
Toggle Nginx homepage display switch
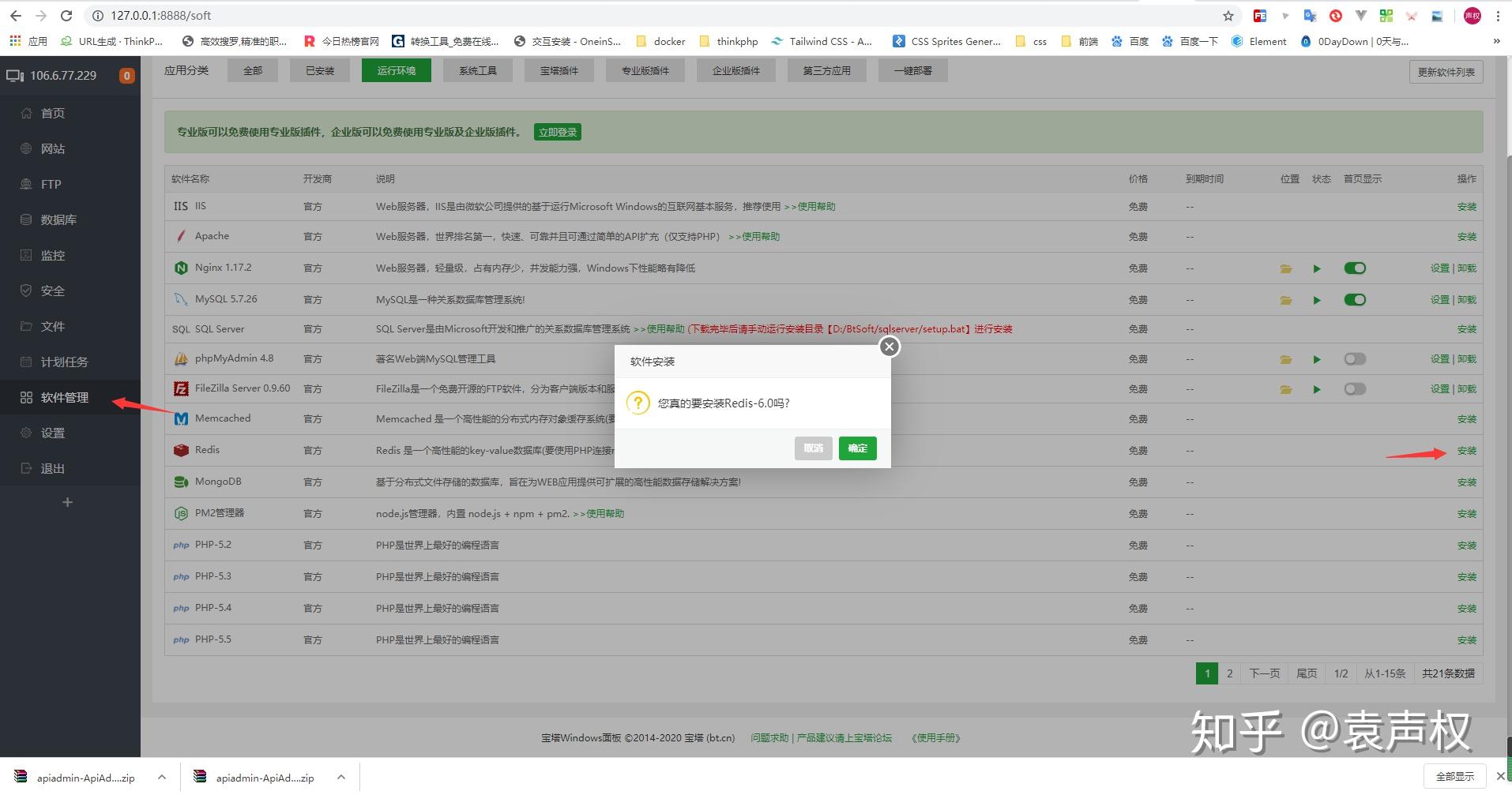click(x=1355, y=268)
